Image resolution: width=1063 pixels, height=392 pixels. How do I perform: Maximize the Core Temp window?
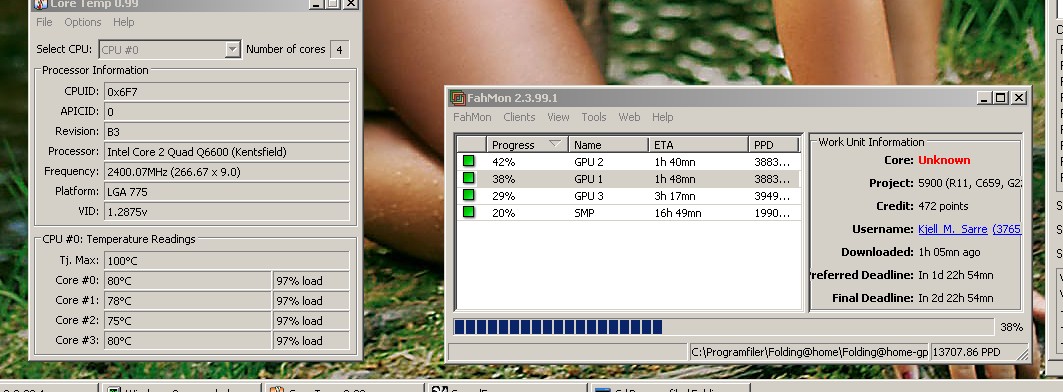coord(333,3)
